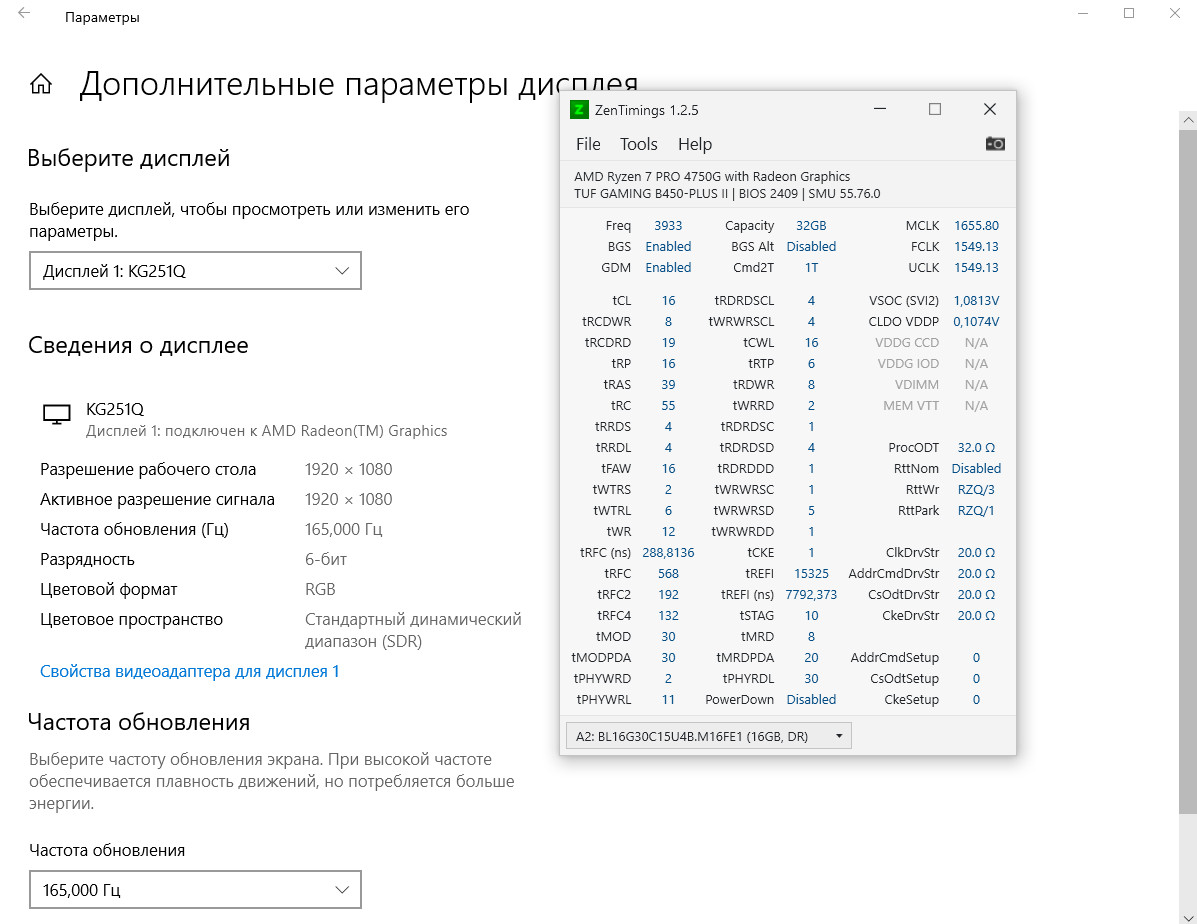Click the tRFC value 568
This screenshot has height=924, width=1197.
tap(668, 573)
